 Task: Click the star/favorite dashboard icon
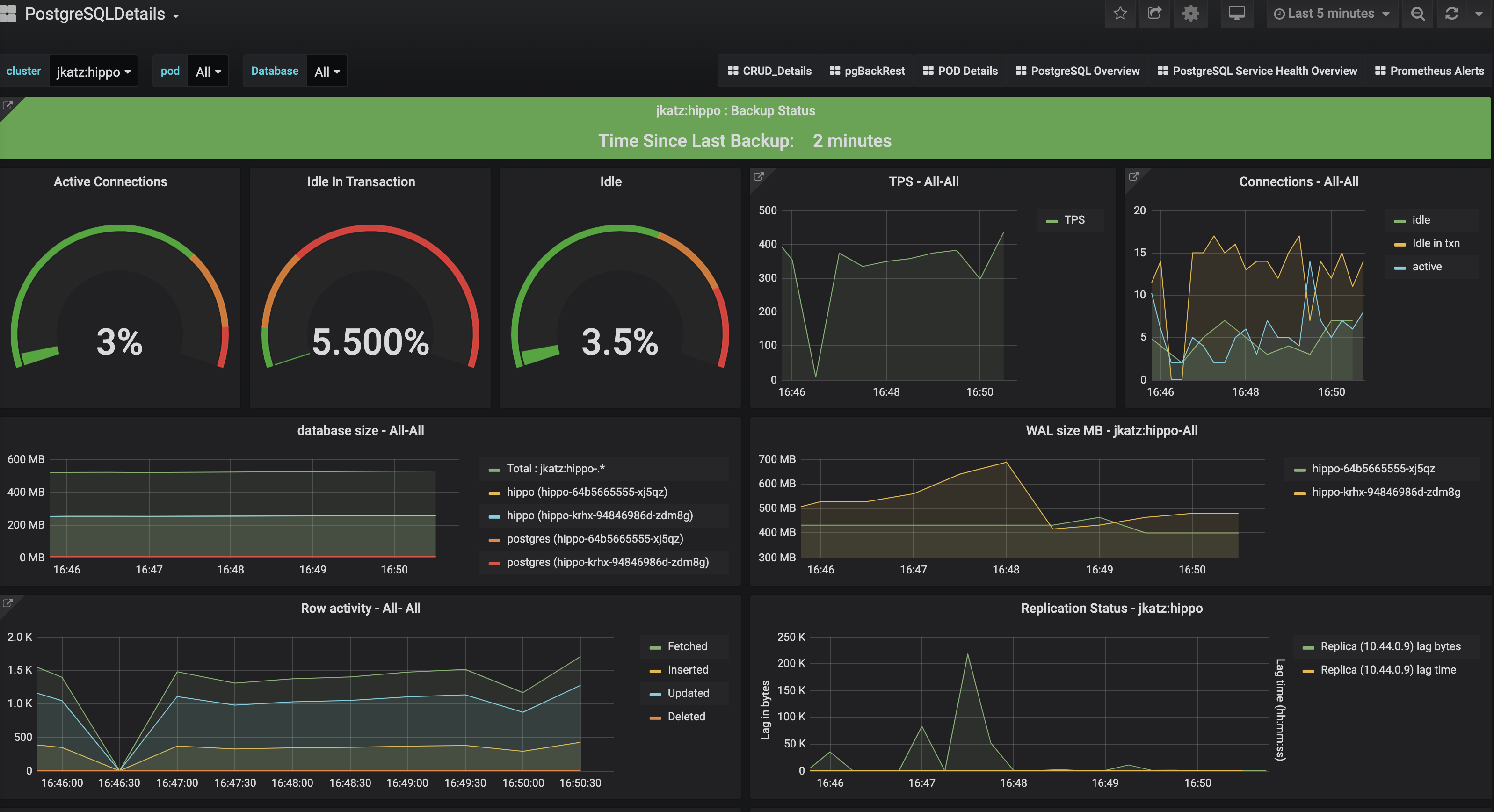(x=1120, y=14)
